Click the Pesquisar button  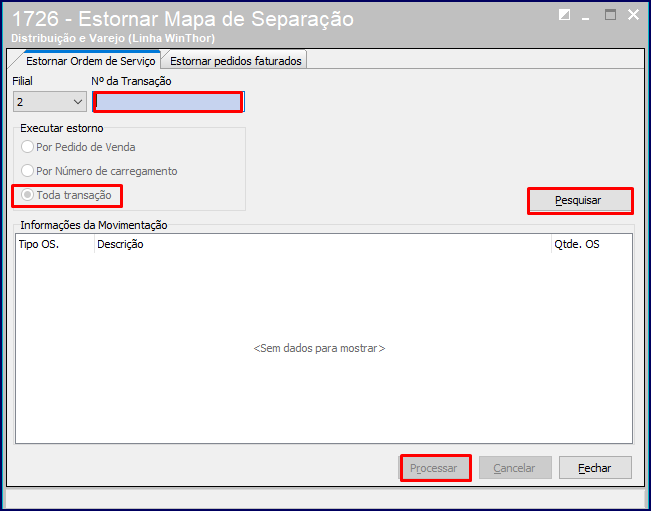pyautogui.click(x=580, y=200)
